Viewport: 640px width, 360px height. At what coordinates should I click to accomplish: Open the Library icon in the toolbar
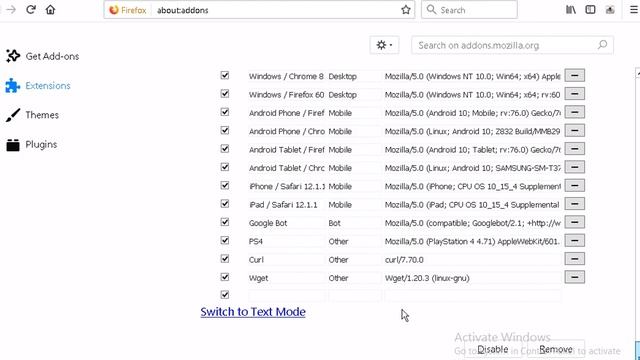point(571,10)
